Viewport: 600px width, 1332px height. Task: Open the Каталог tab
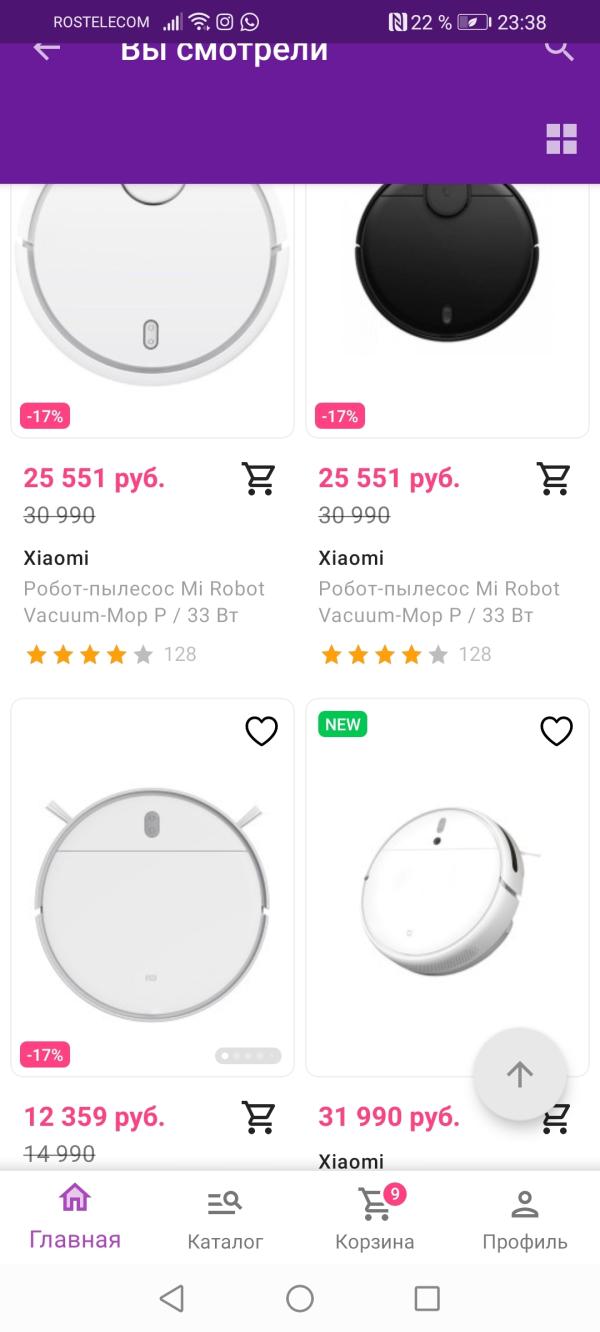tap(225, 1217)
